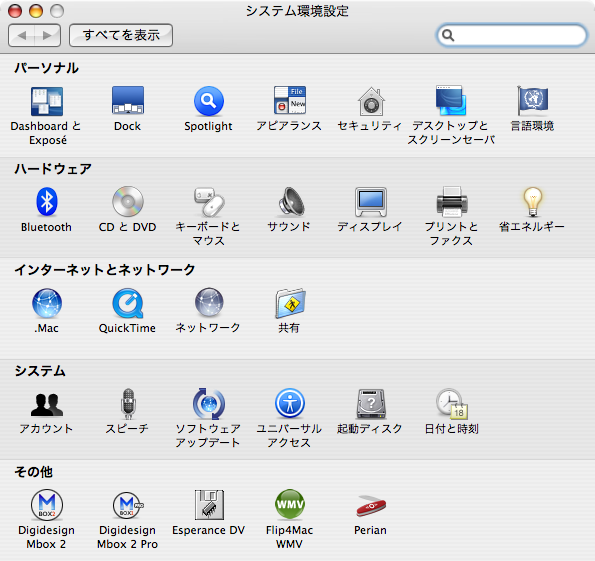Click the すべてを表示 button
The image size is (595, 561).
(121, 35)
